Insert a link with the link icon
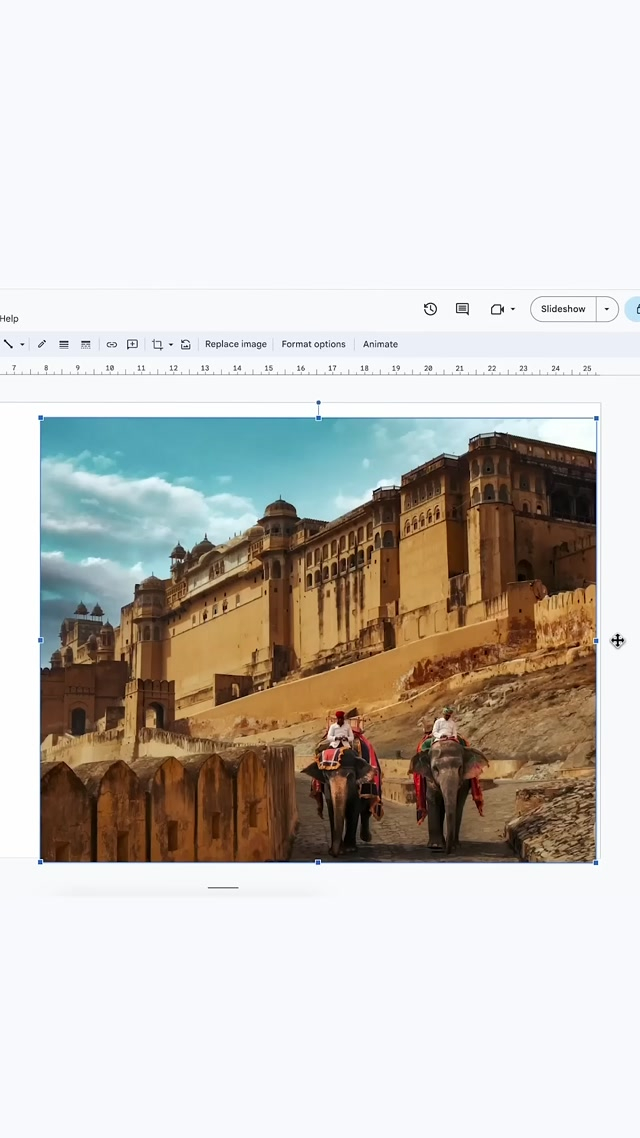The width and height of the screenshot is (640, 1138). 111,344
